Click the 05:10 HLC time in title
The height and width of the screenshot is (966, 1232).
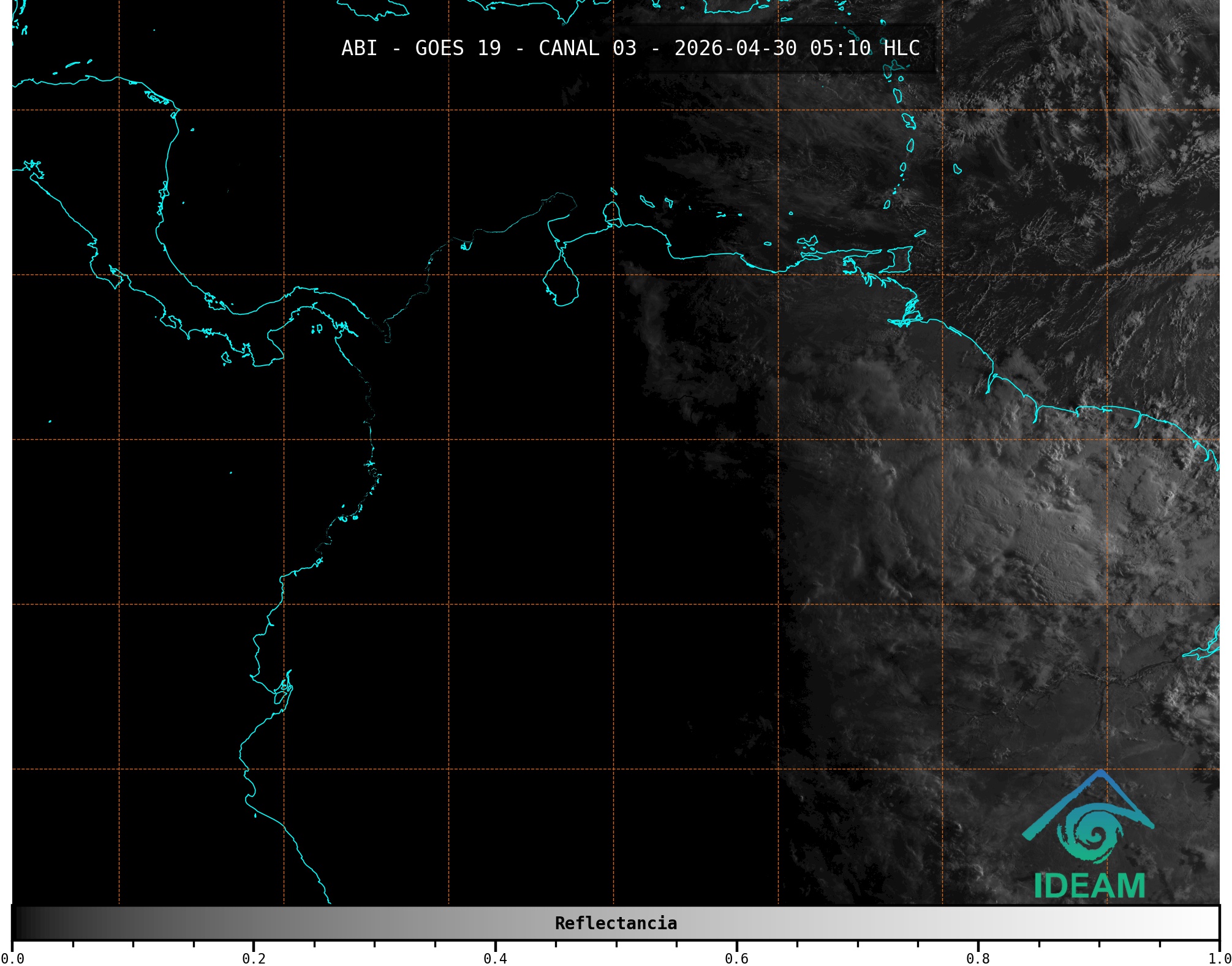[864, 48]
